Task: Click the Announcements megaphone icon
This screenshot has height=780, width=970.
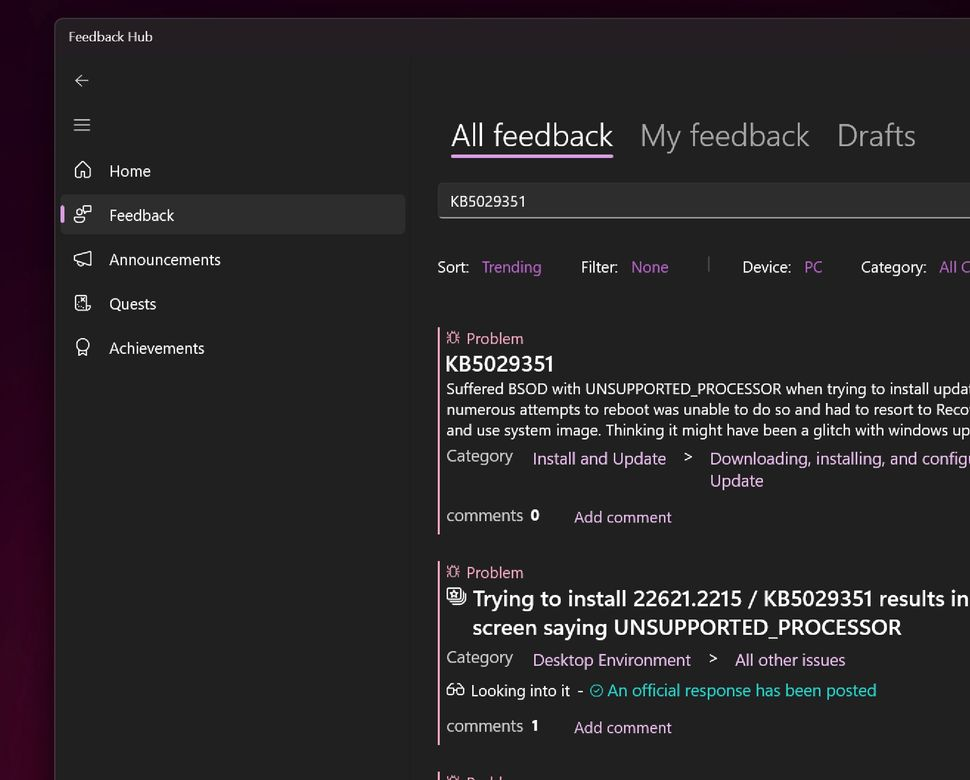Action: 83,259
